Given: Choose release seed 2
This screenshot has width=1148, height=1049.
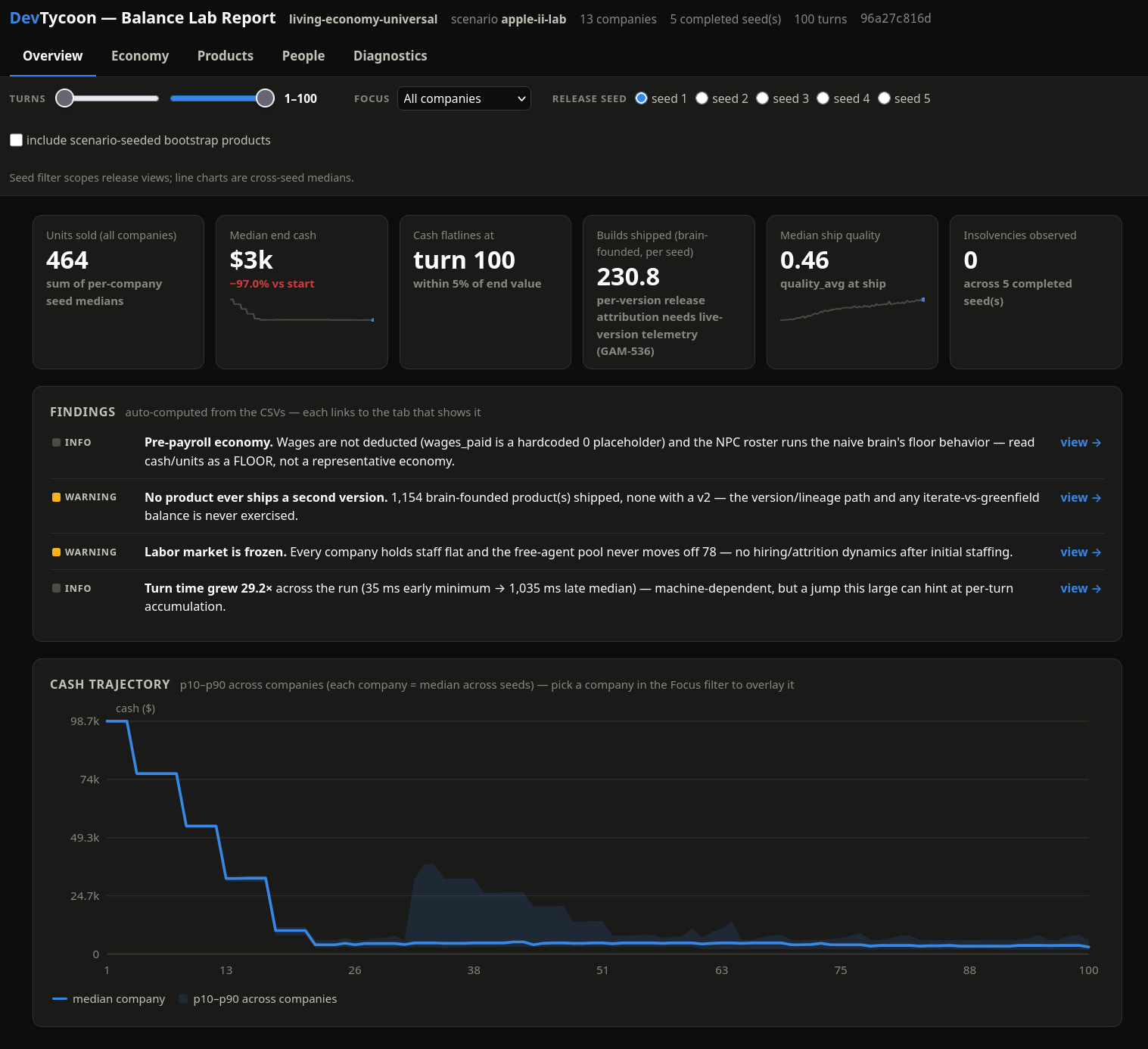Looking at the screenshot, I should (702, 98).
